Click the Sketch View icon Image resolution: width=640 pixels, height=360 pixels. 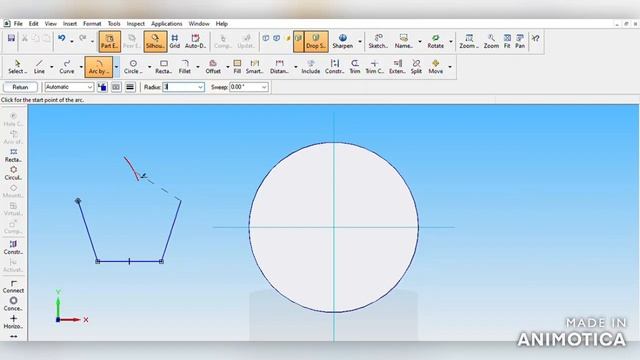coord(378,42)
